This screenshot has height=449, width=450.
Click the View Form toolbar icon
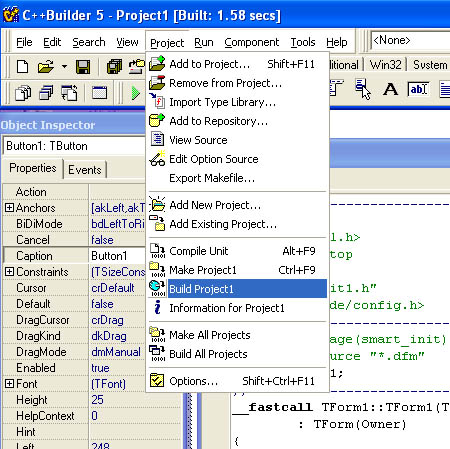point(46,93)
